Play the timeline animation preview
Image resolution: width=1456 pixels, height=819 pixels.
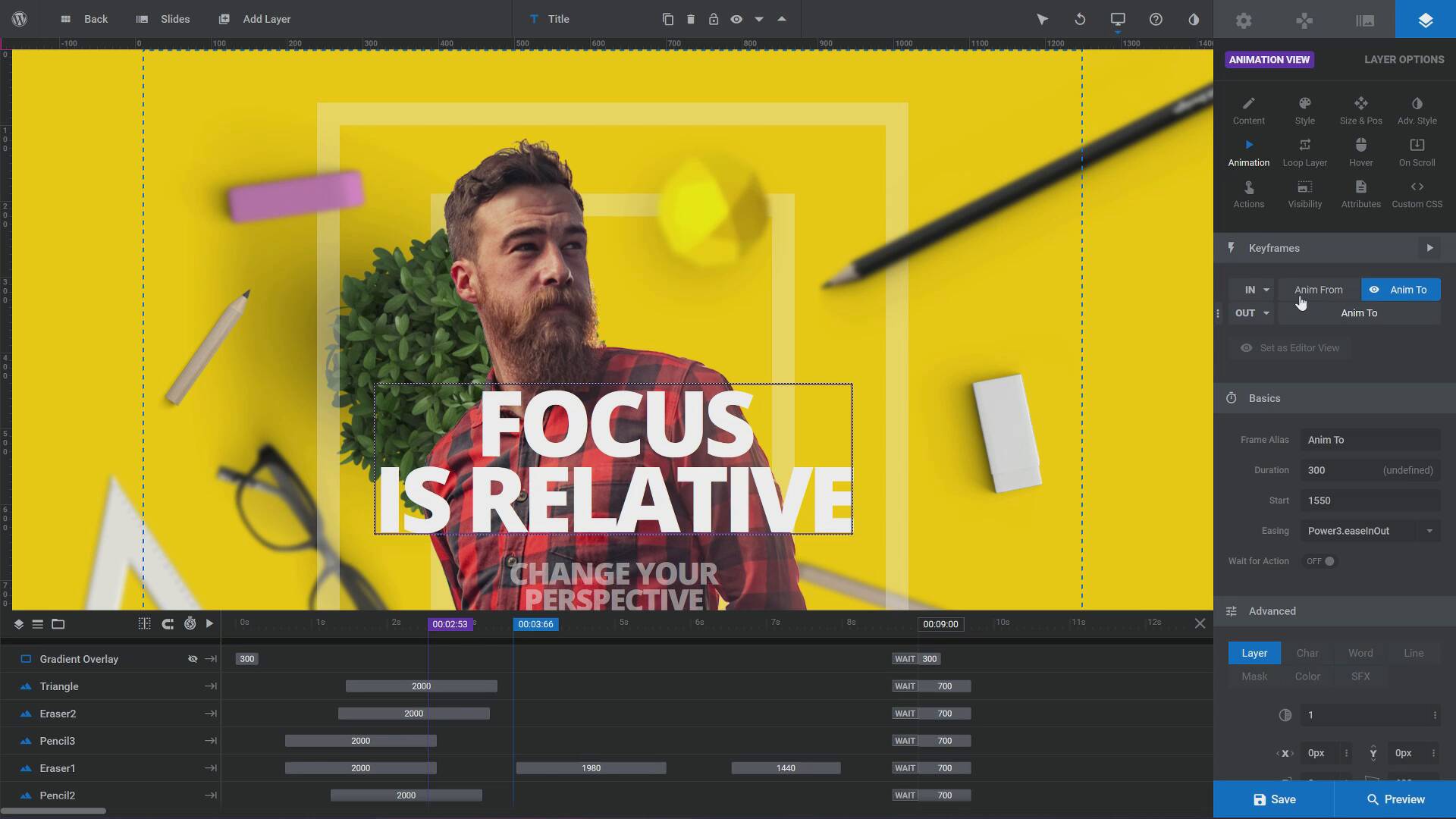click(x=210, y=623)
